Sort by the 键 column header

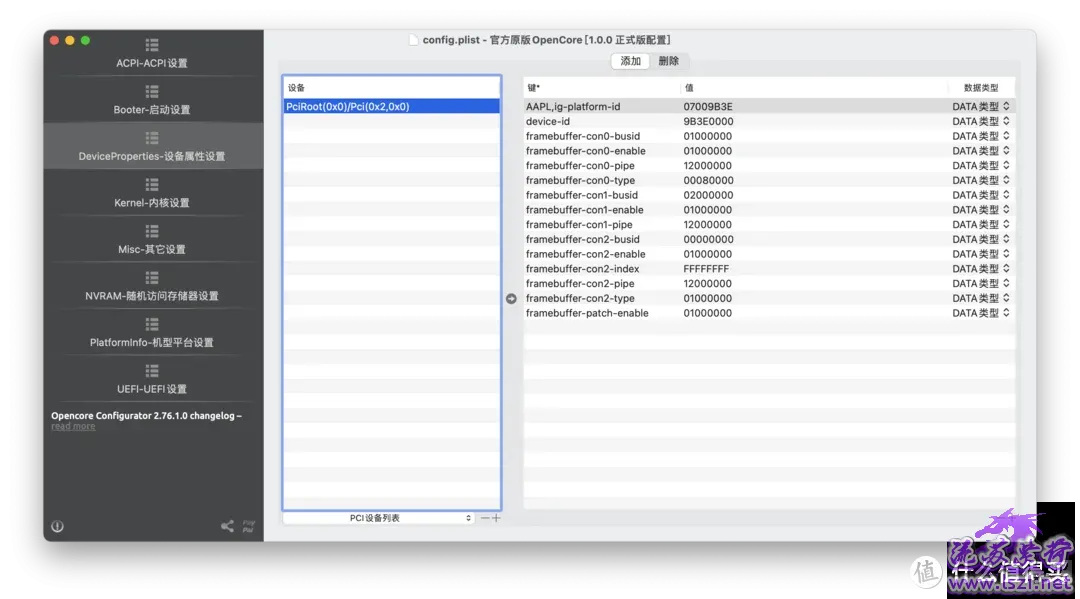tap(602, 88)
